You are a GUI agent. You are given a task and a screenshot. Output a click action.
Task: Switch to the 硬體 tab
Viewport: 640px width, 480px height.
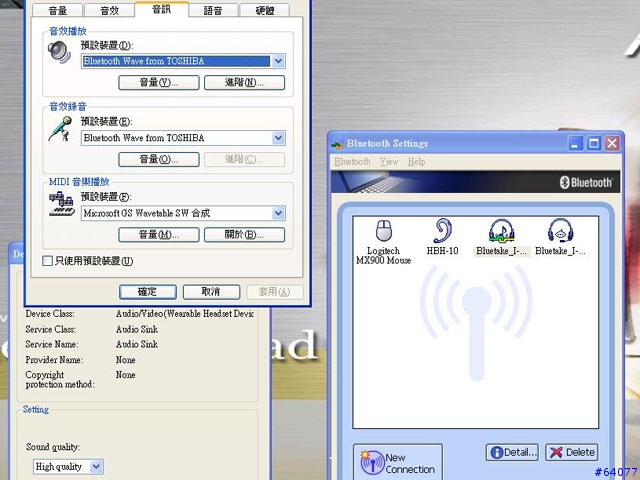click(265, 10)
